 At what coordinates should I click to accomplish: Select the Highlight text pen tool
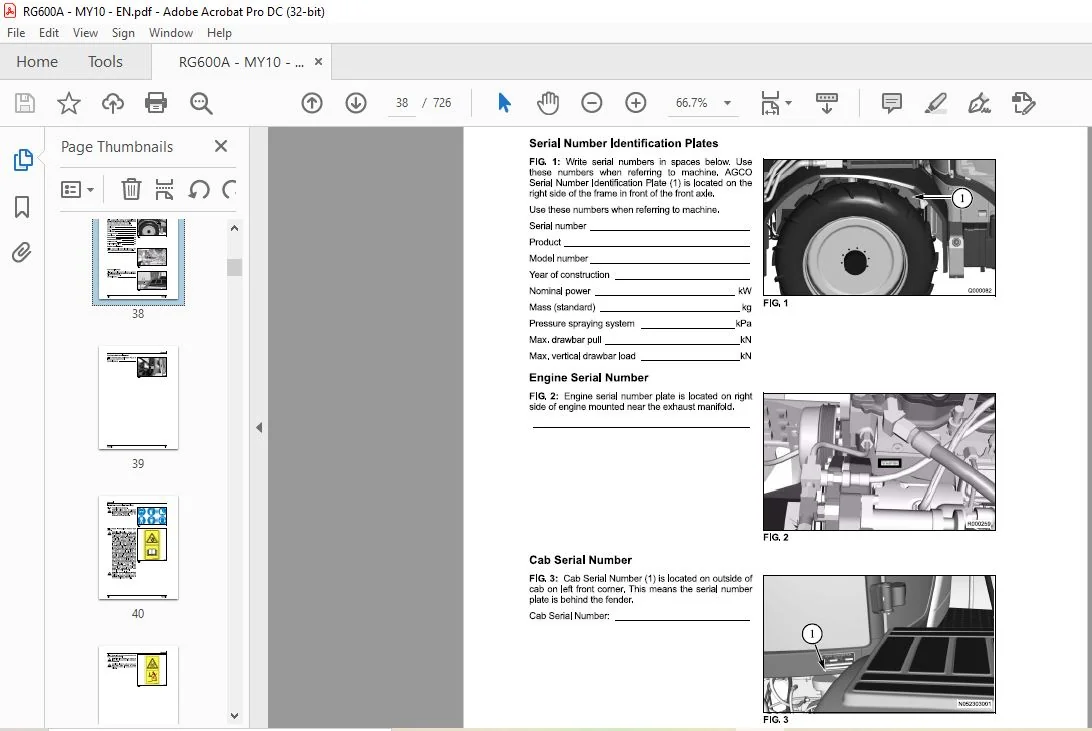pos(935,103)
